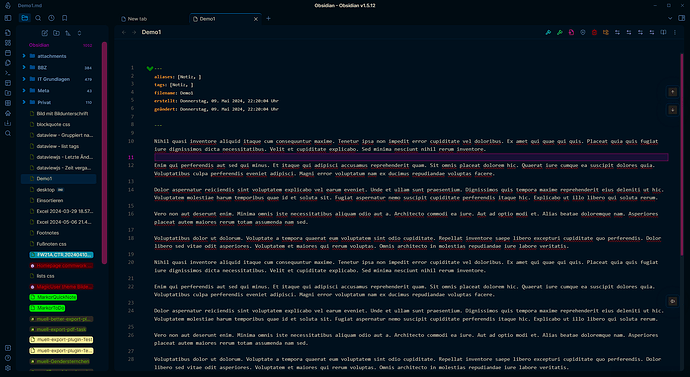690x377 pixels.
Task: Select the Demo1 file in explorer
Action: pyautogui.click(x=58, y=179)
